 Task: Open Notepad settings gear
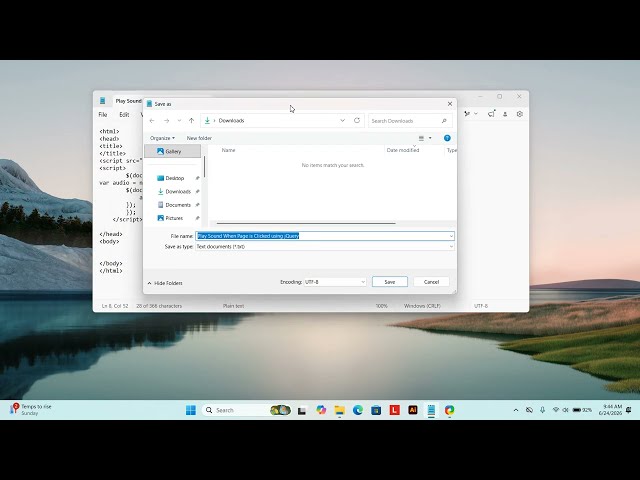point(520,114)
